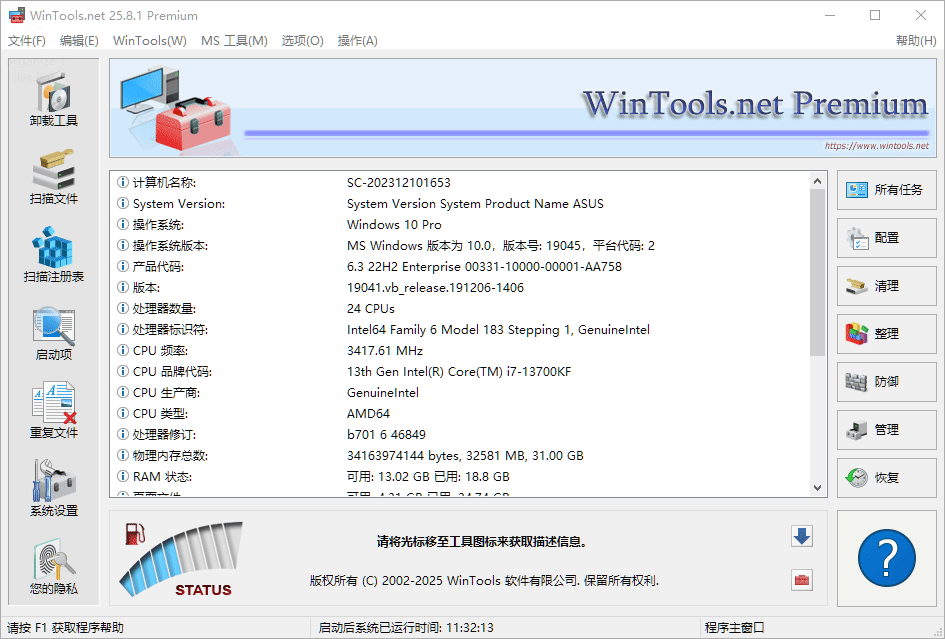The height and width of the screenshot is (639, 945).
Task: Click the info icon beside System Version
Action: coord(123,203)
